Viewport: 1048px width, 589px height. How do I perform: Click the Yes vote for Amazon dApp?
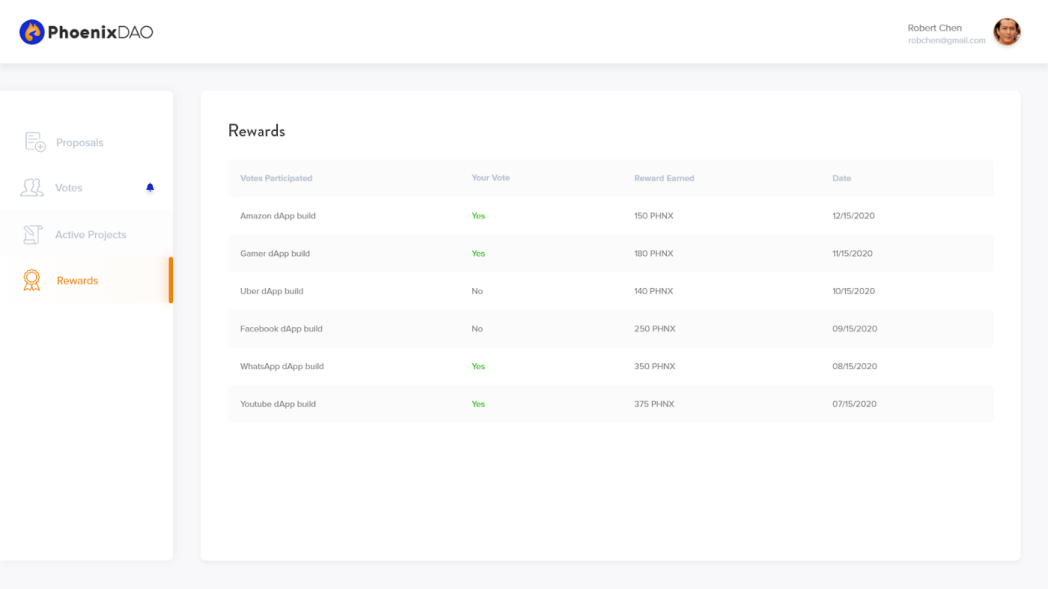[478, 216]
